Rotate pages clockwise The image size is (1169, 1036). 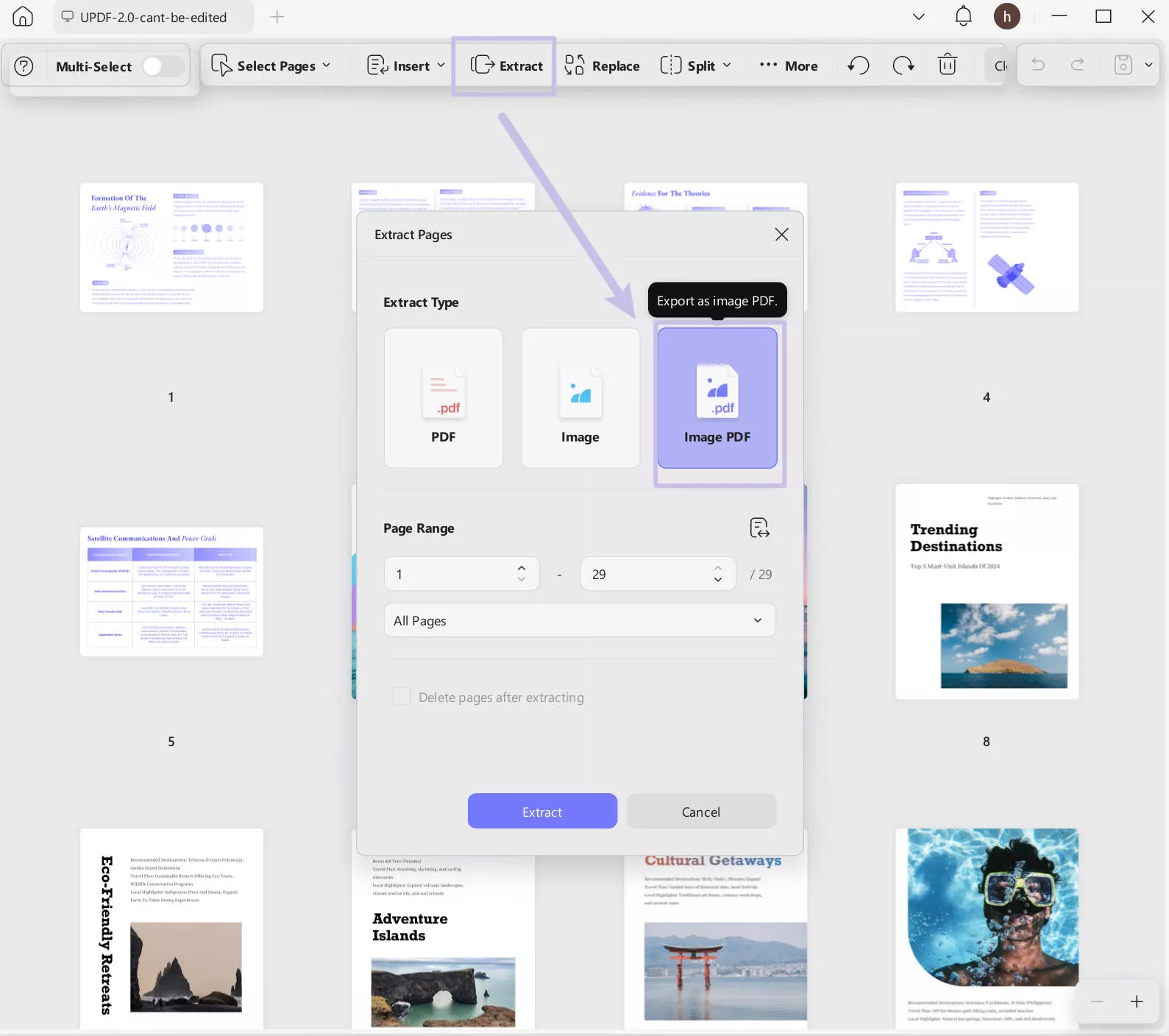point(903,65)
